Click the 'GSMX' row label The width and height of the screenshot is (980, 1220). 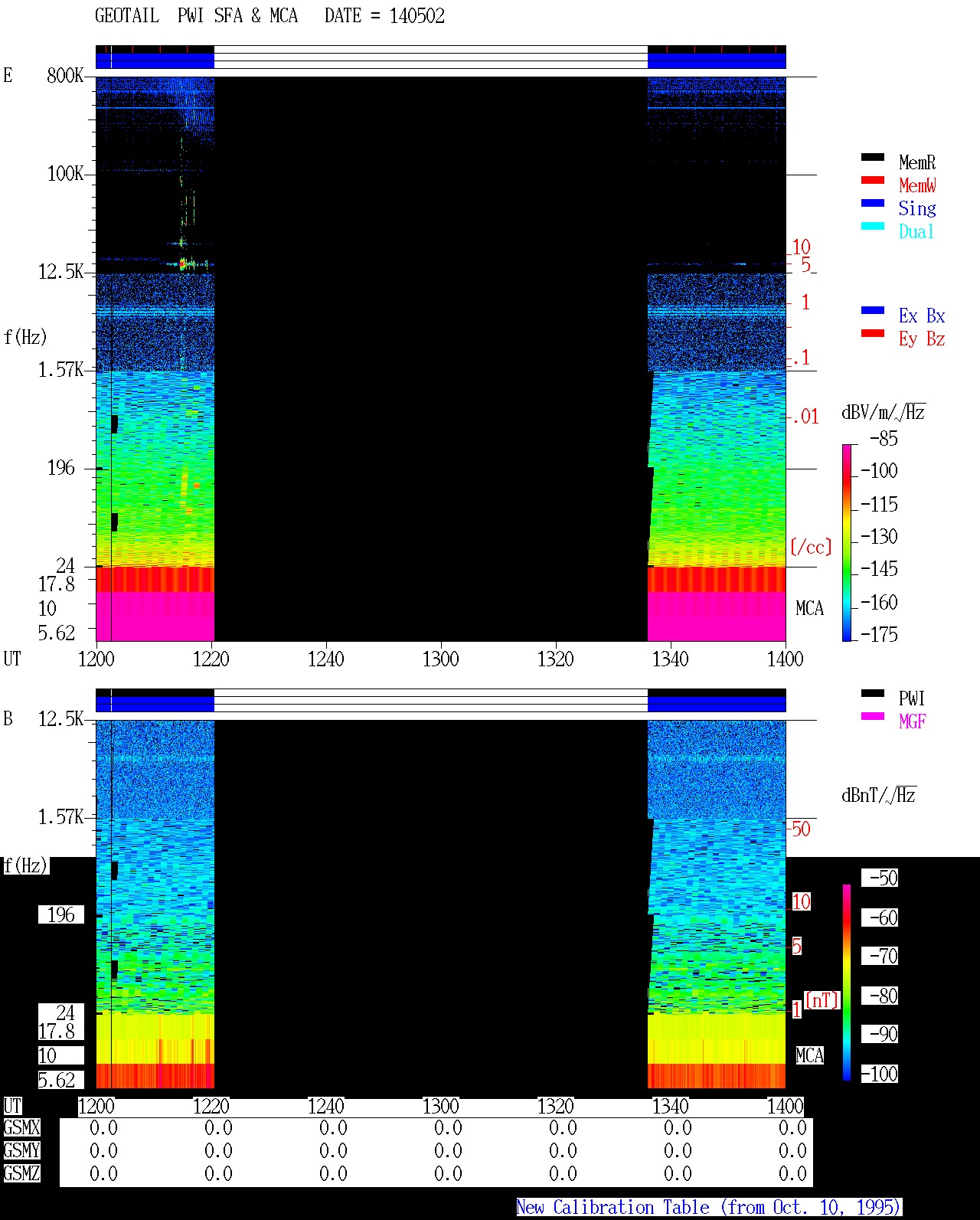tap(21, 1127)
